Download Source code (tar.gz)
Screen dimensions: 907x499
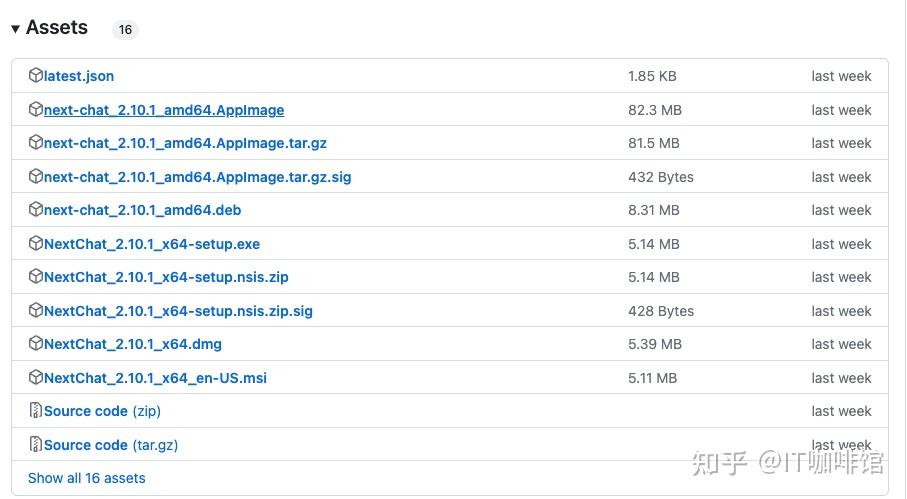110,445
